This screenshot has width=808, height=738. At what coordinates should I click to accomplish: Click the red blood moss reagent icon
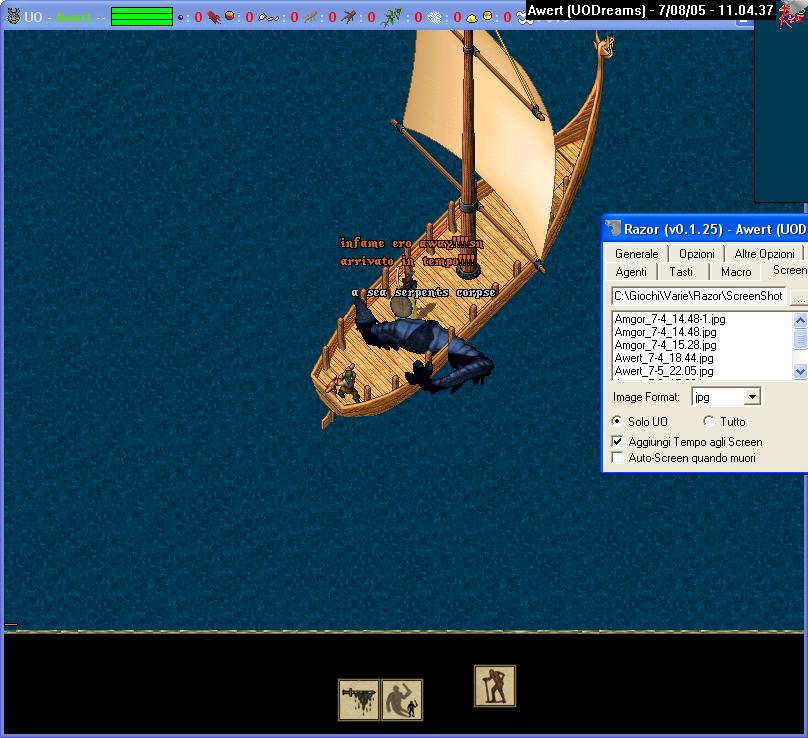[214, 18]
